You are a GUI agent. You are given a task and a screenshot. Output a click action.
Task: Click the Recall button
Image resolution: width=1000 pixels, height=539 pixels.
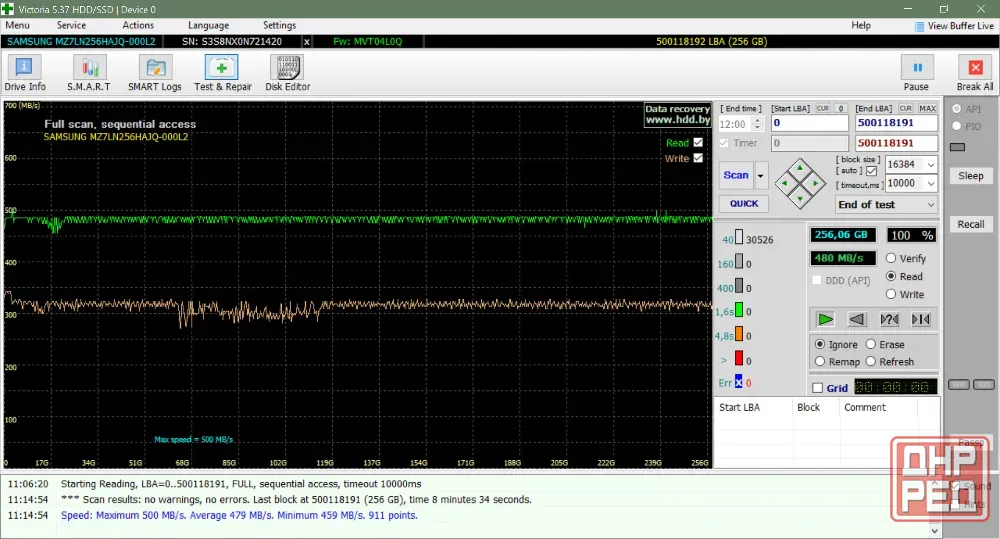point(971,225)
